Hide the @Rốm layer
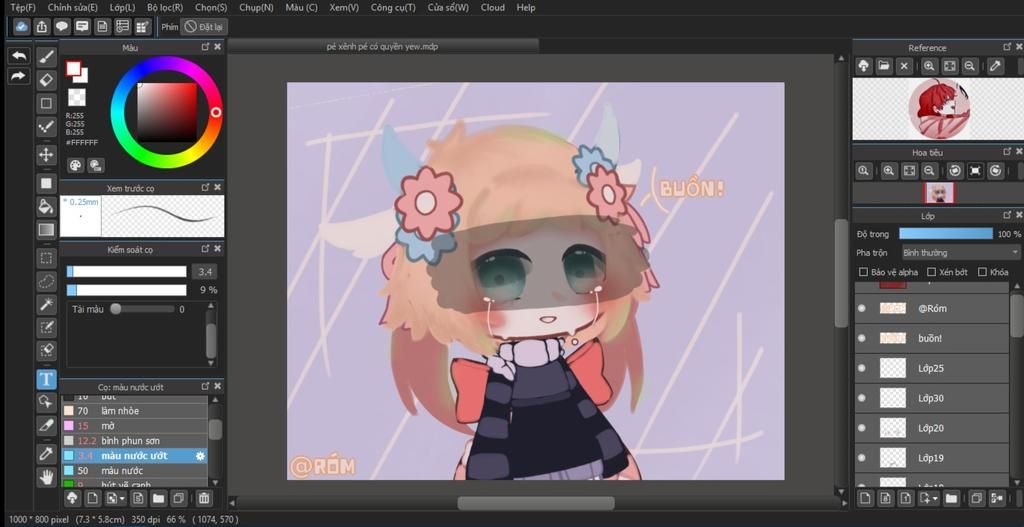 pyautogui.click(x=861, y=308)
